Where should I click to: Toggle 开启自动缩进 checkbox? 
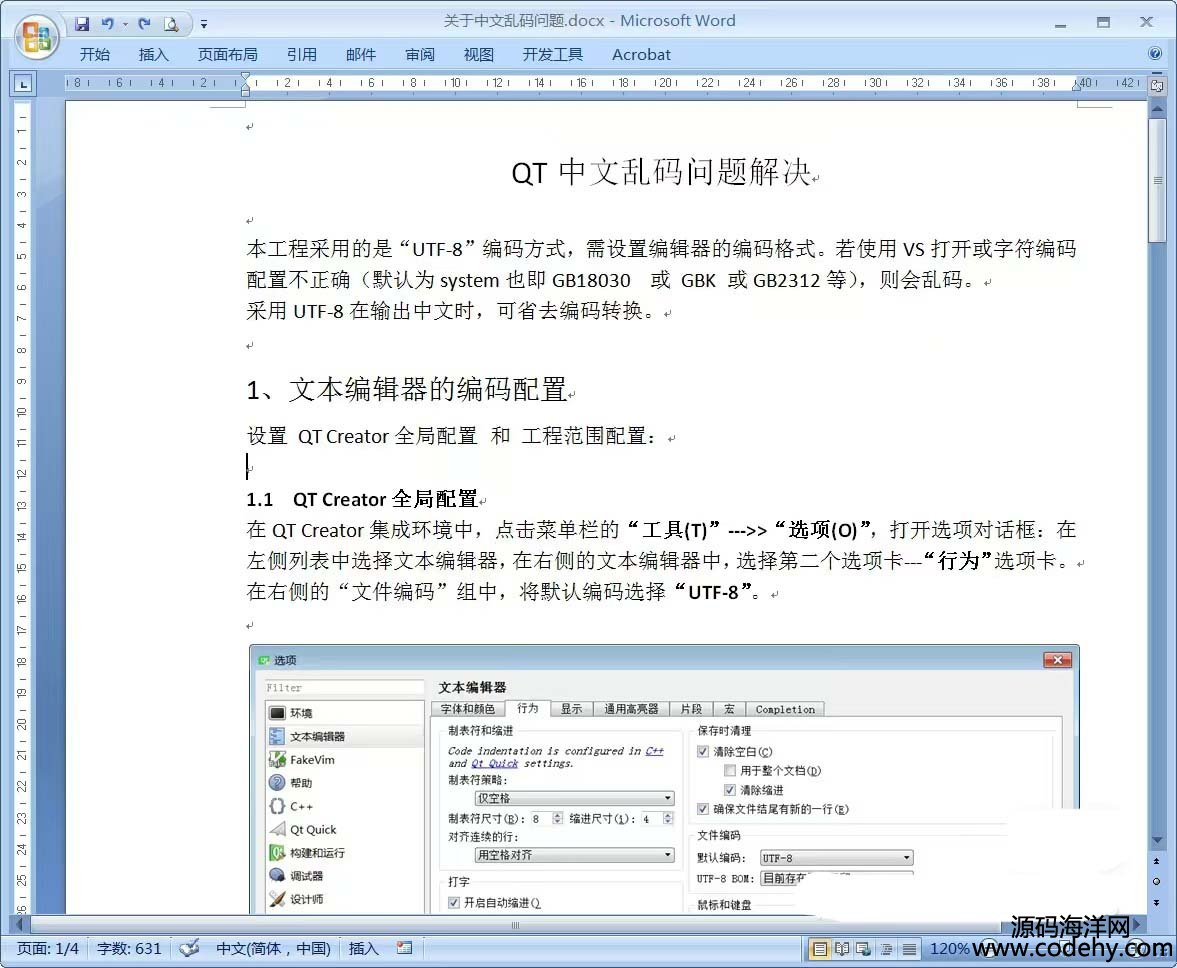tap(453, 903)
